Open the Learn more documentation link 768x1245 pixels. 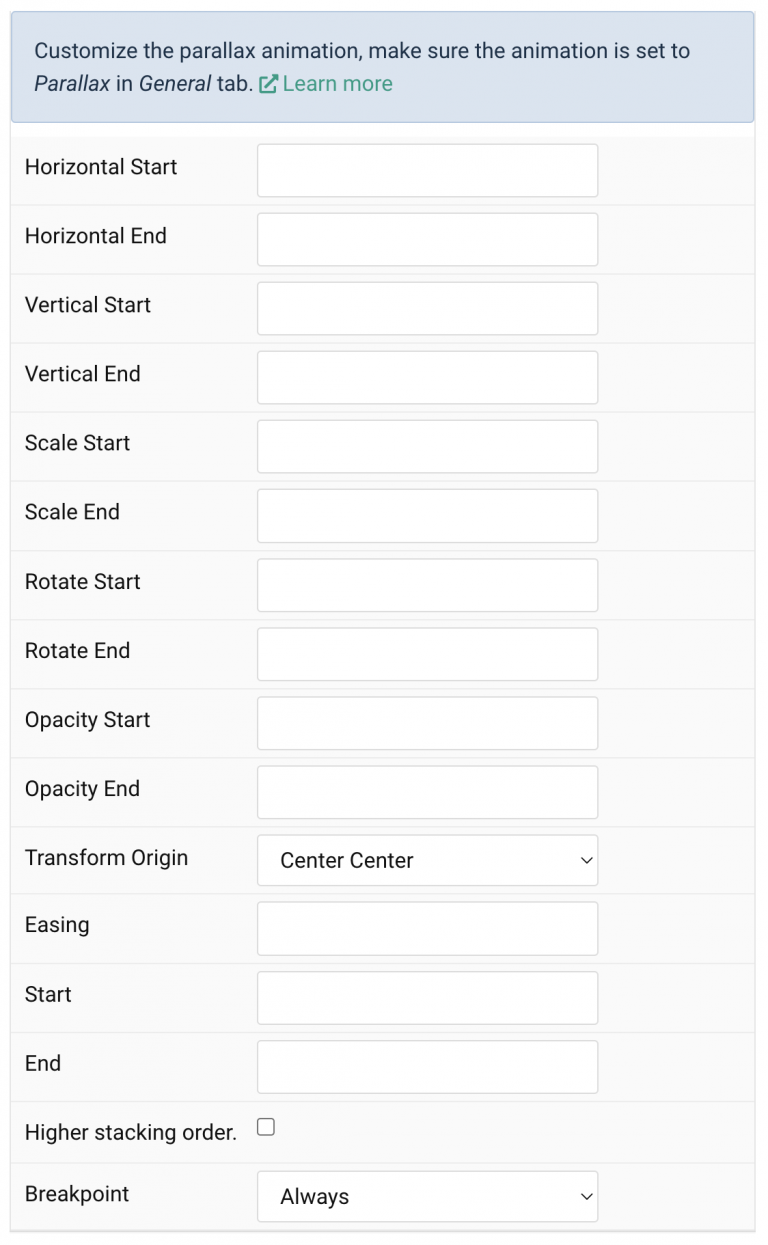(x=337, y=84)
